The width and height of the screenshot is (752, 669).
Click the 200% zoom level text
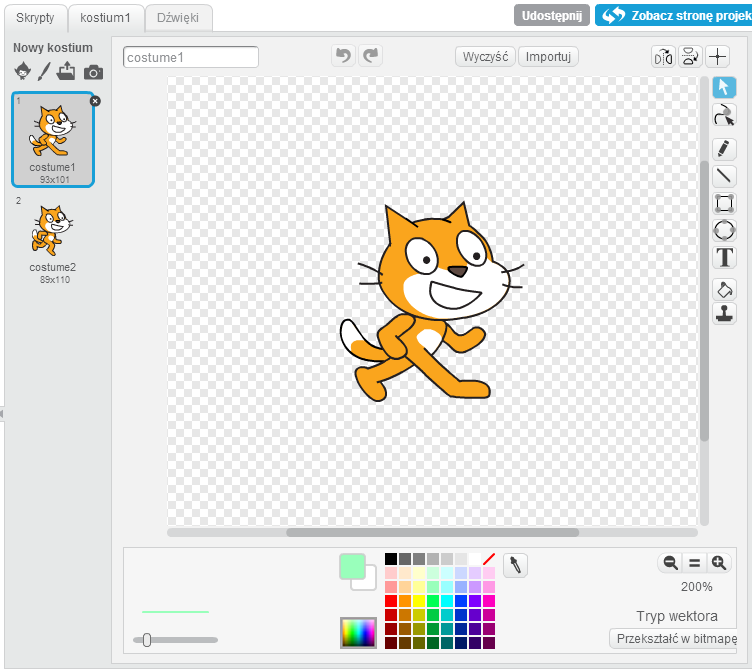696,587
